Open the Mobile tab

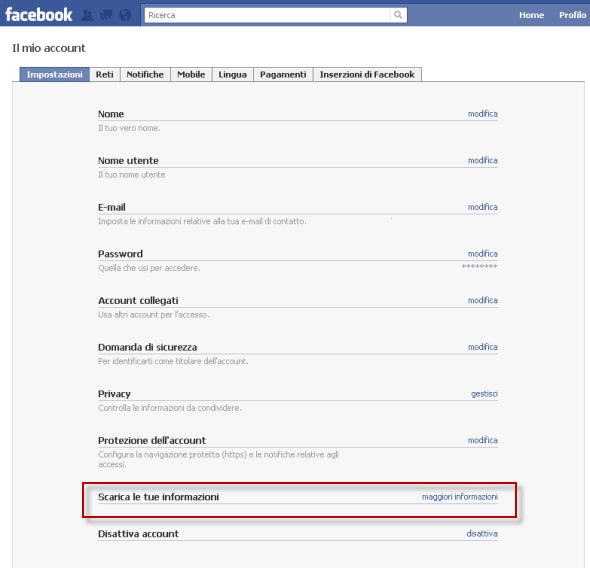pos(191,74)
